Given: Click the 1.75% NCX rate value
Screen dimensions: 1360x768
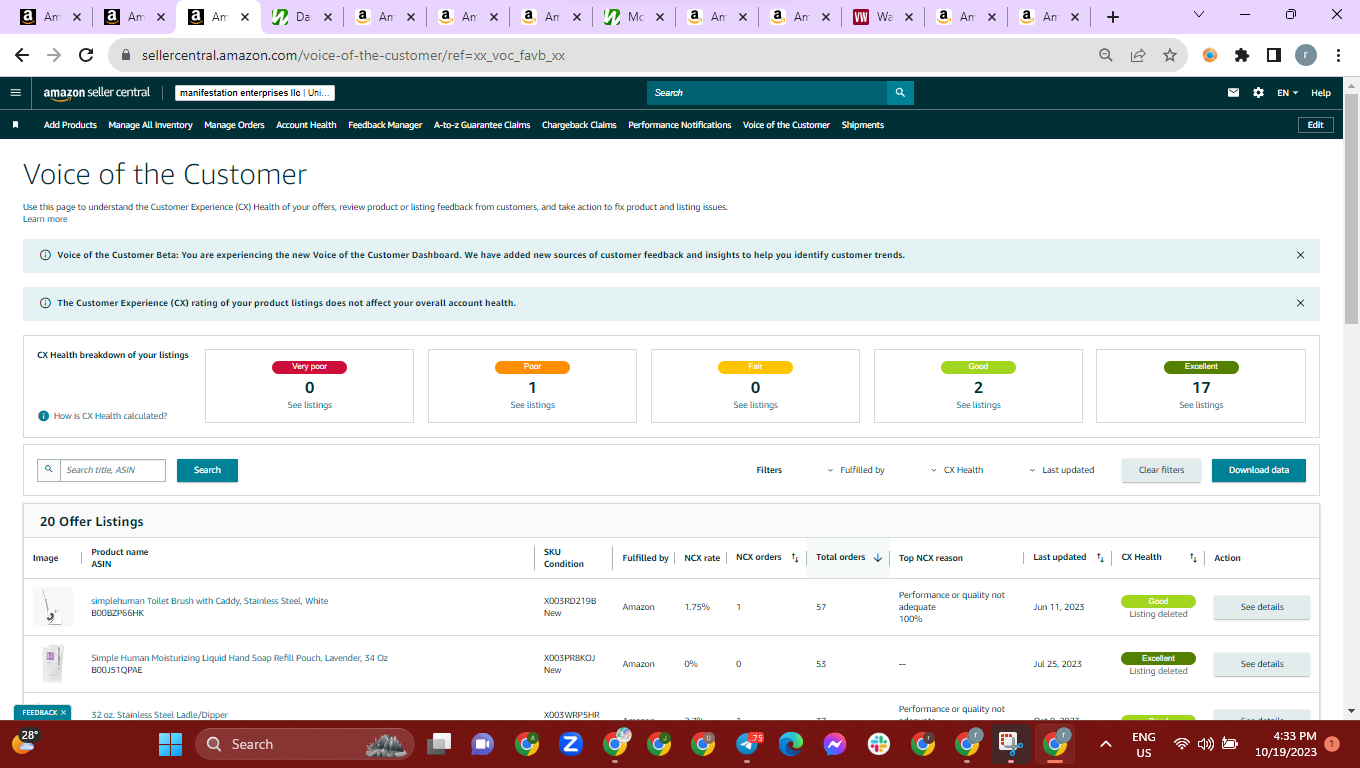Looking at the screenshot, I should [x=697, y=607].
